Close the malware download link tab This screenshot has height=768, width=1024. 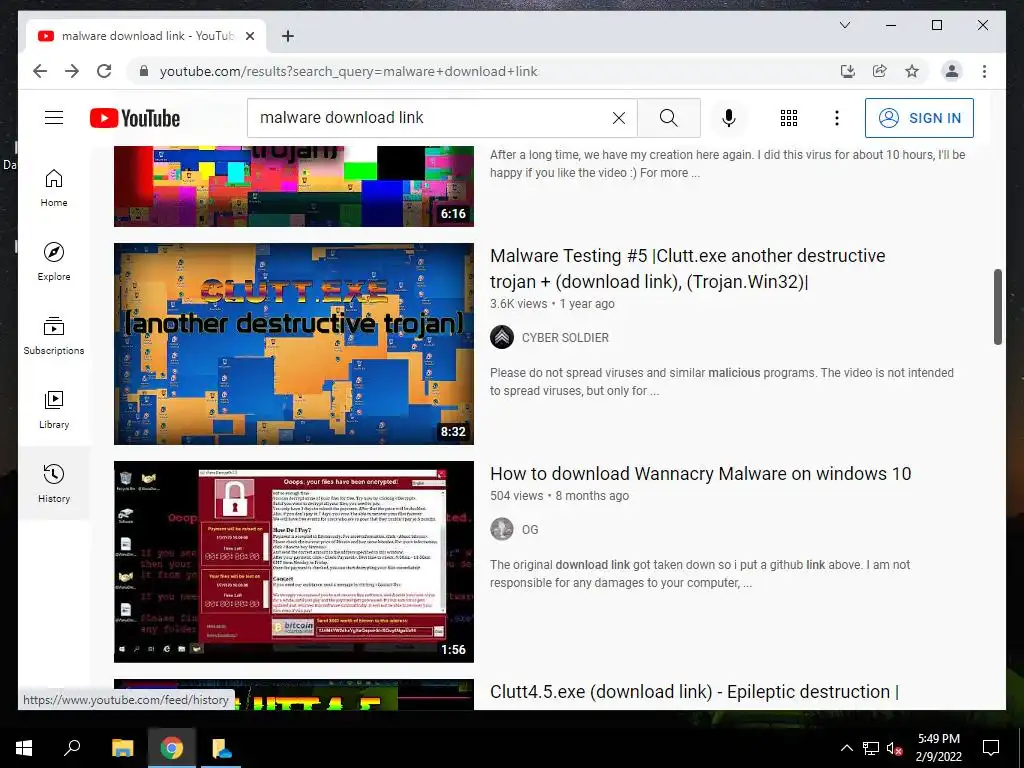(249, 36)
